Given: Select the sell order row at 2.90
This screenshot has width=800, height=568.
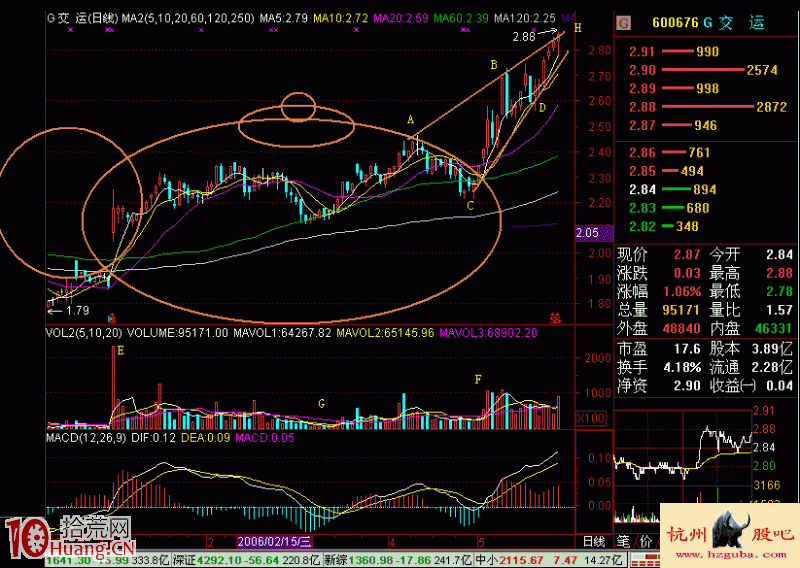Looking at the screenshot, I should tap(704, 70).
